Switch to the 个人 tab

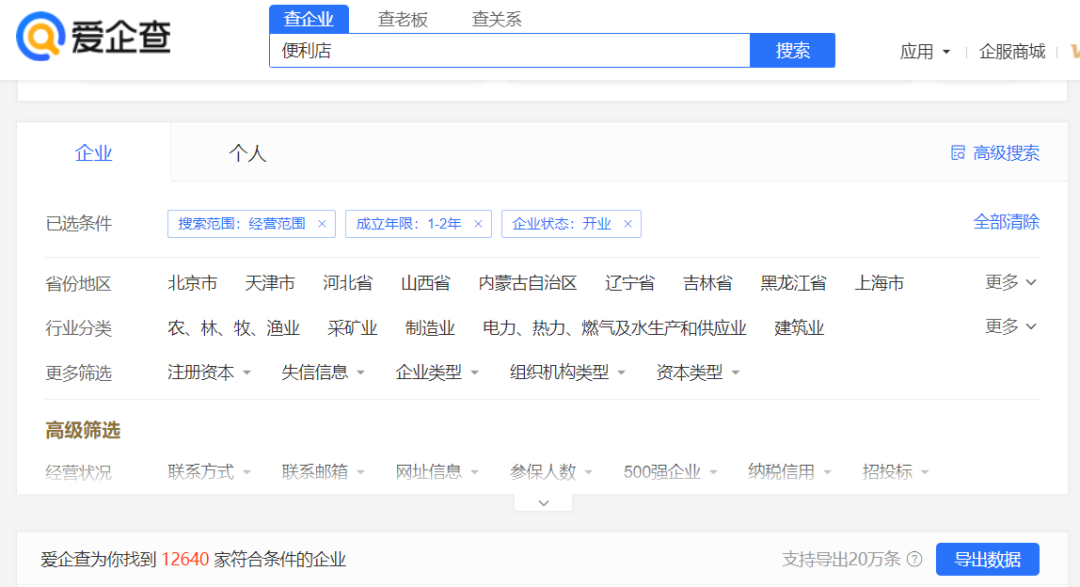pos(247,153)
